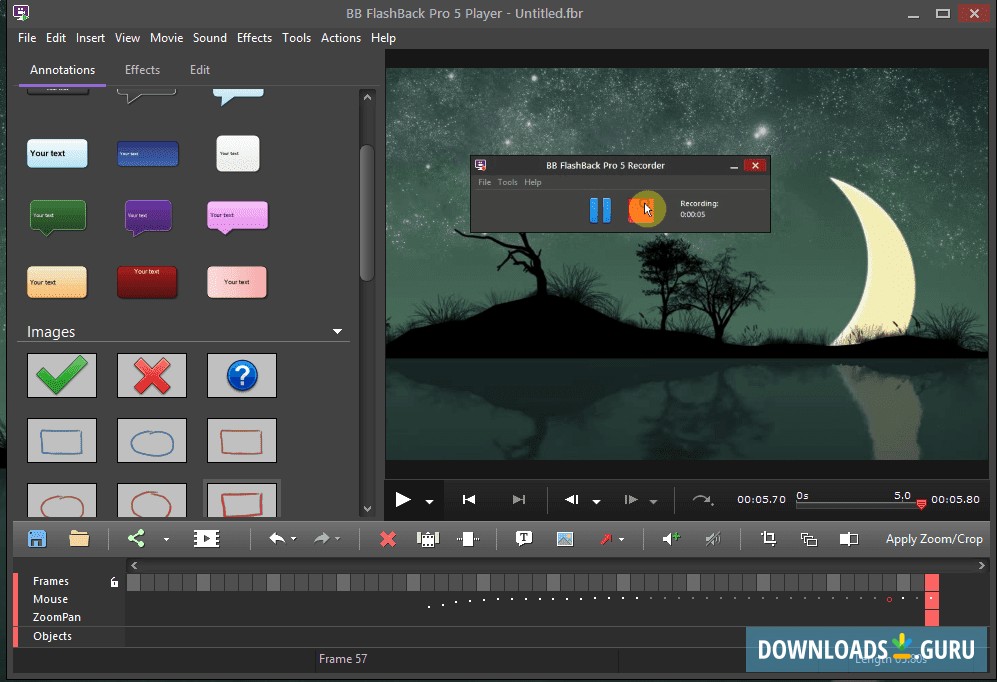
Task: Click the muted speaker icon
Action: click(713, 539)
